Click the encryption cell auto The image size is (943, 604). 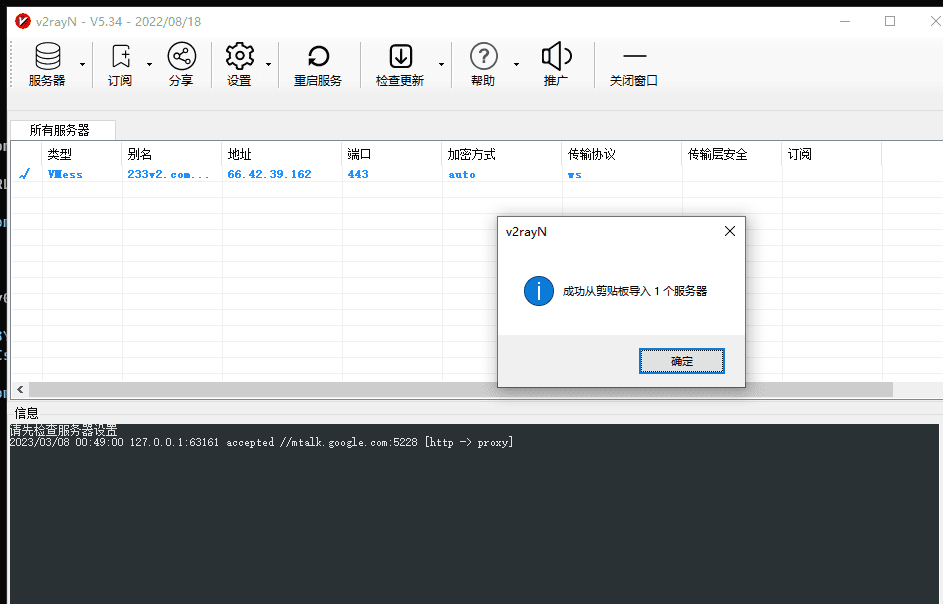click(x=462, y=174)
